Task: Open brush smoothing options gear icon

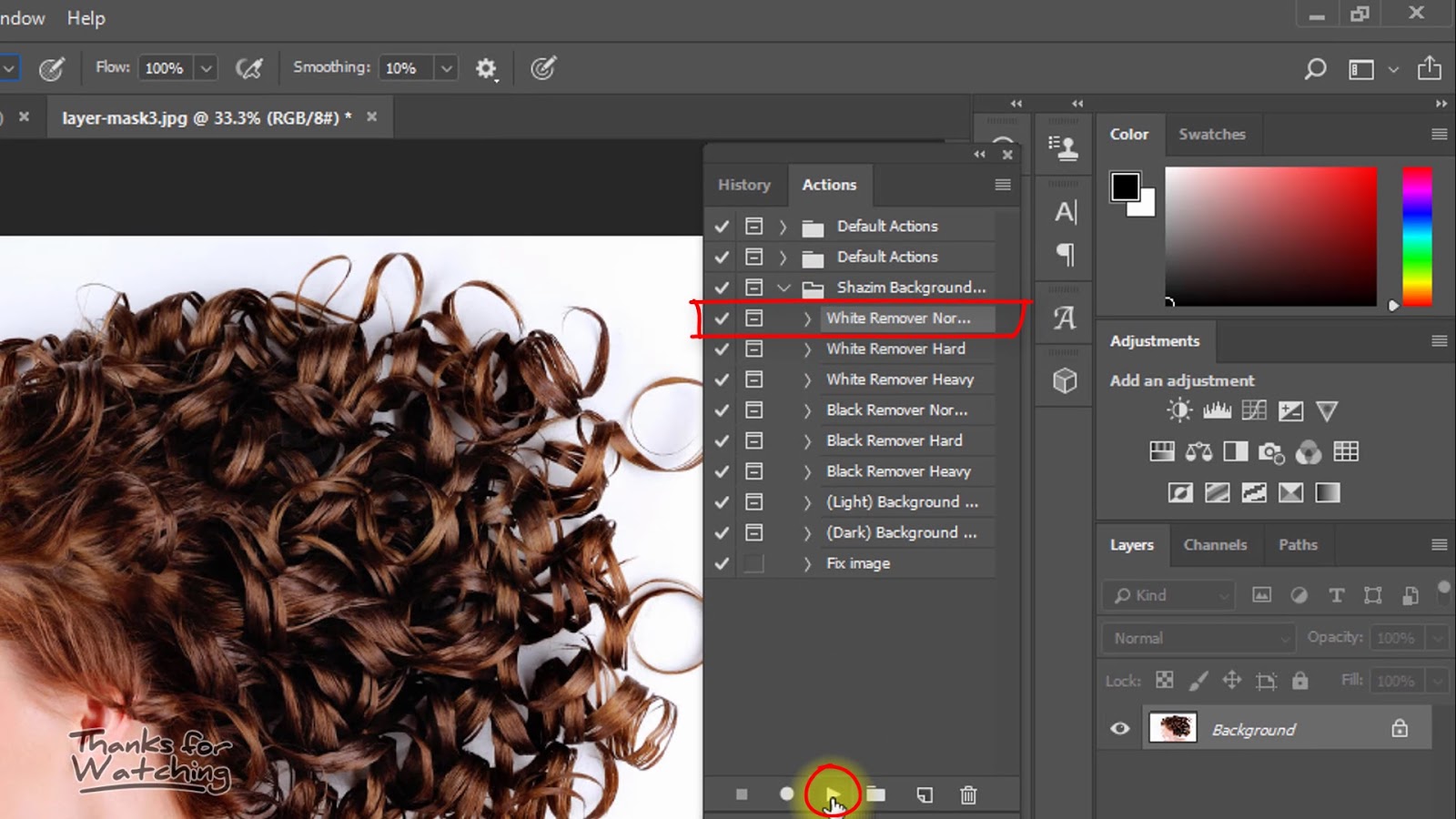Action: (x=486, y=69)
